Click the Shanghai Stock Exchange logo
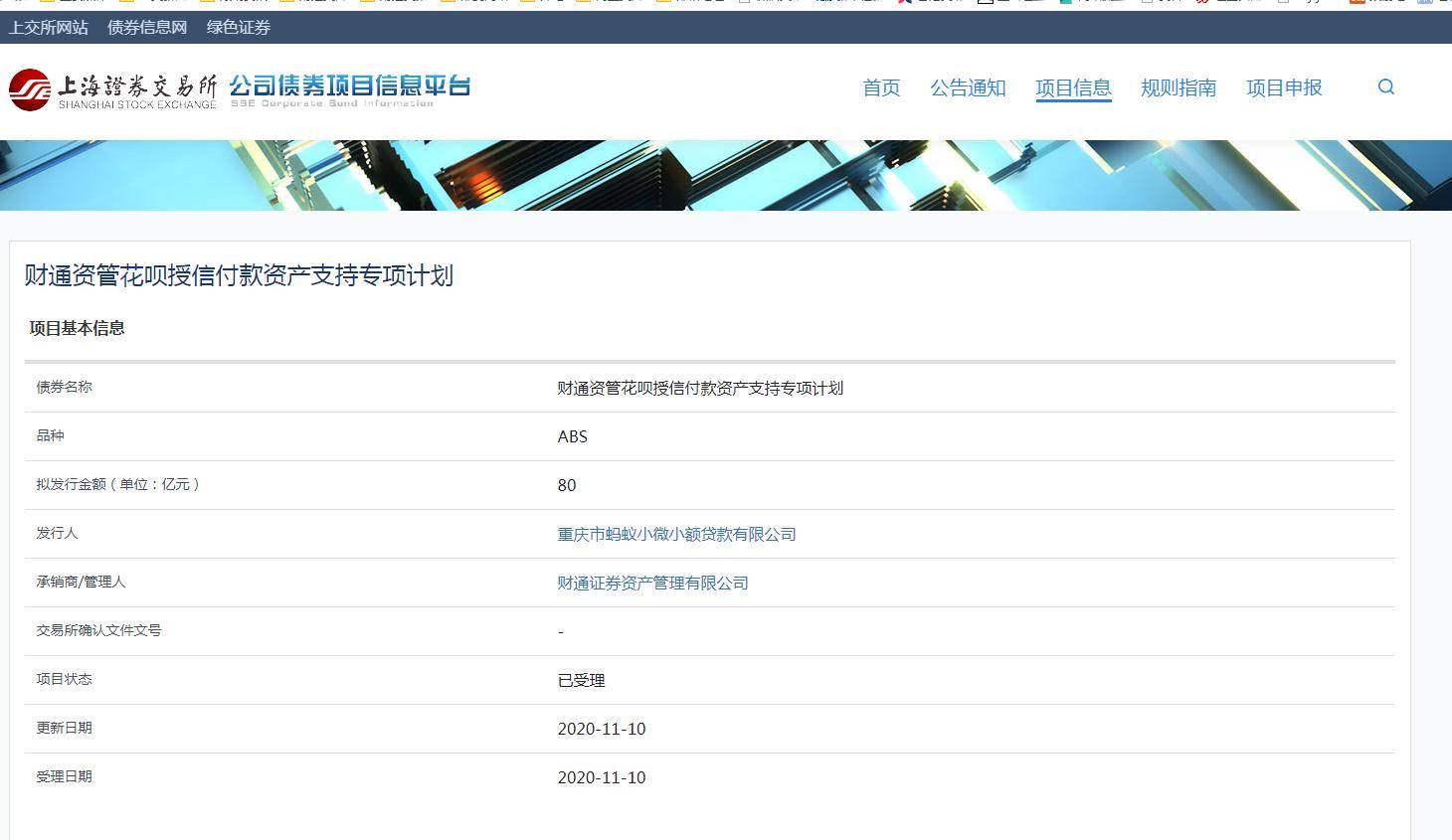The height and width of the screenshot is (840, 1452). click(x=112, y=89)
